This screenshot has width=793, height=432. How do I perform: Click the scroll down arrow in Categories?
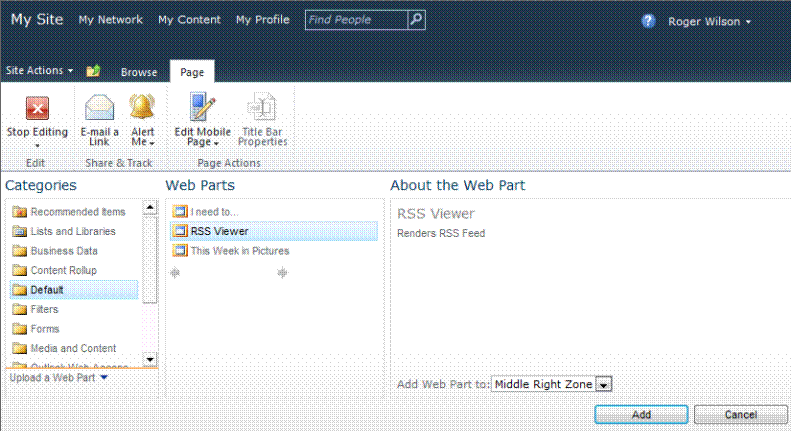pyautogui.click(x=150, y=360)
